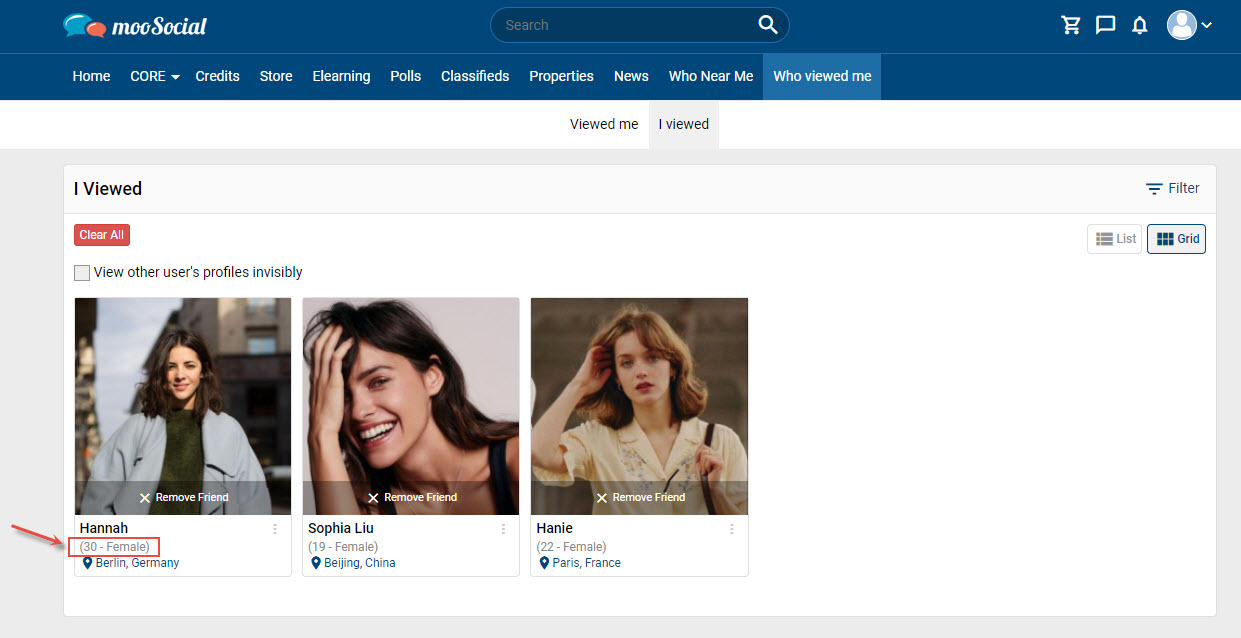Open the messages chat icon
1241x638 pixels.
pyautogui.click(x=1105, y=25)
